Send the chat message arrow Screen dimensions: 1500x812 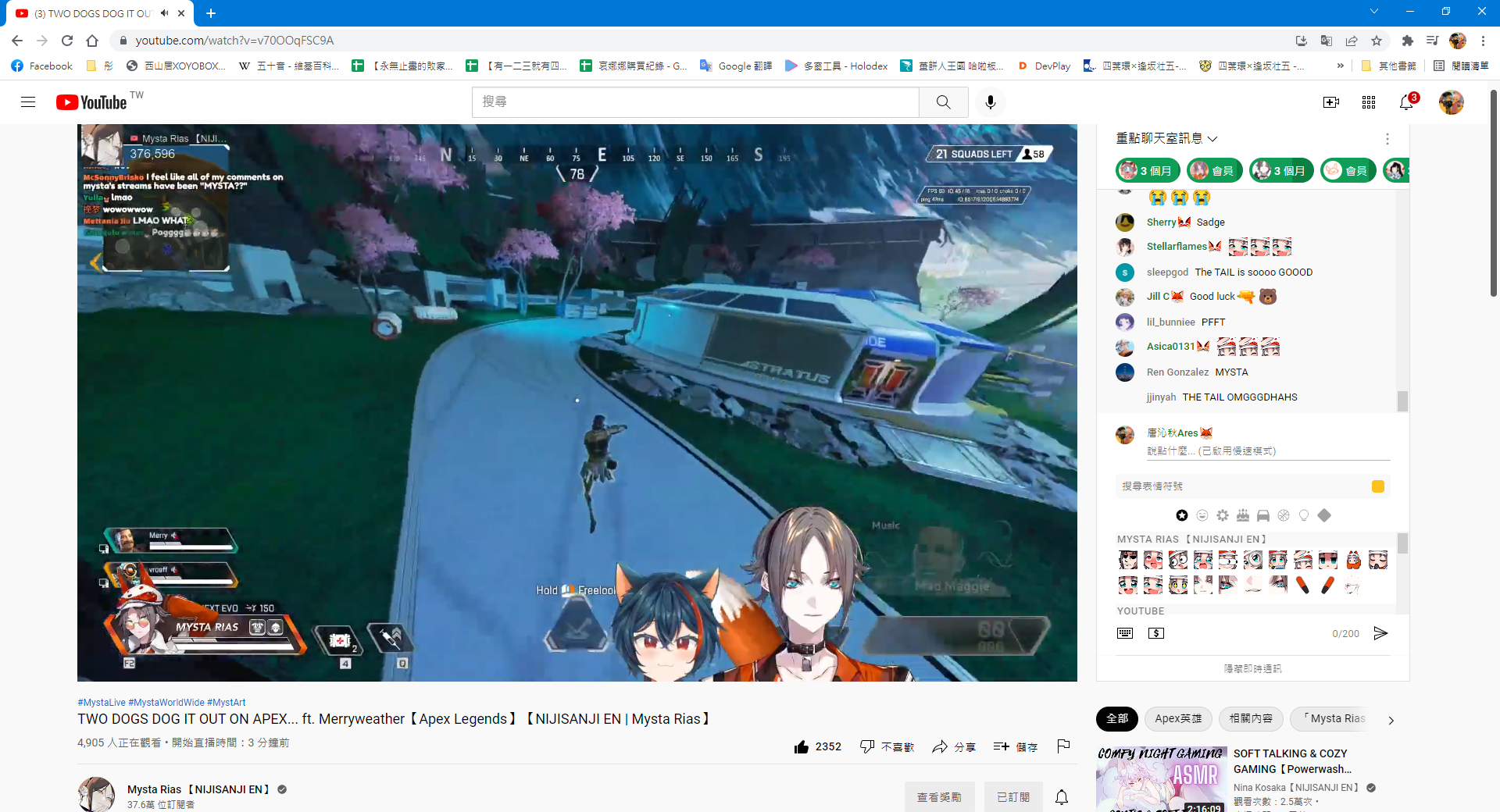[x=1380, y=633]
